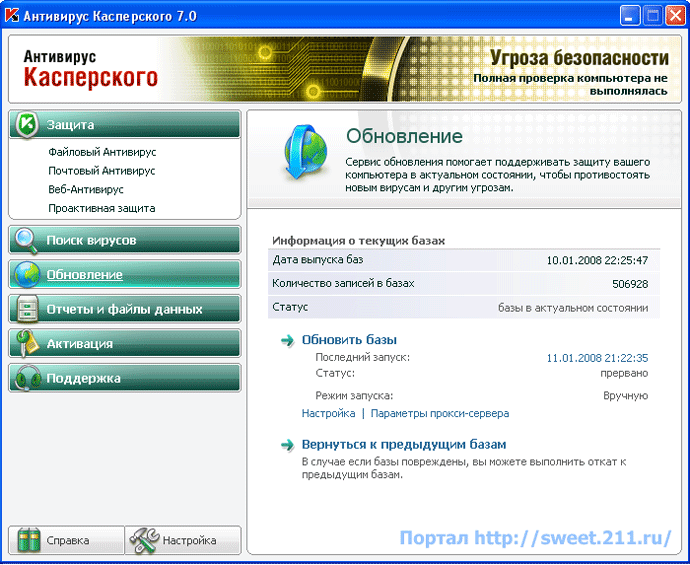
Task: Open Отчеты и файлы данных
Action: [125, 309]
